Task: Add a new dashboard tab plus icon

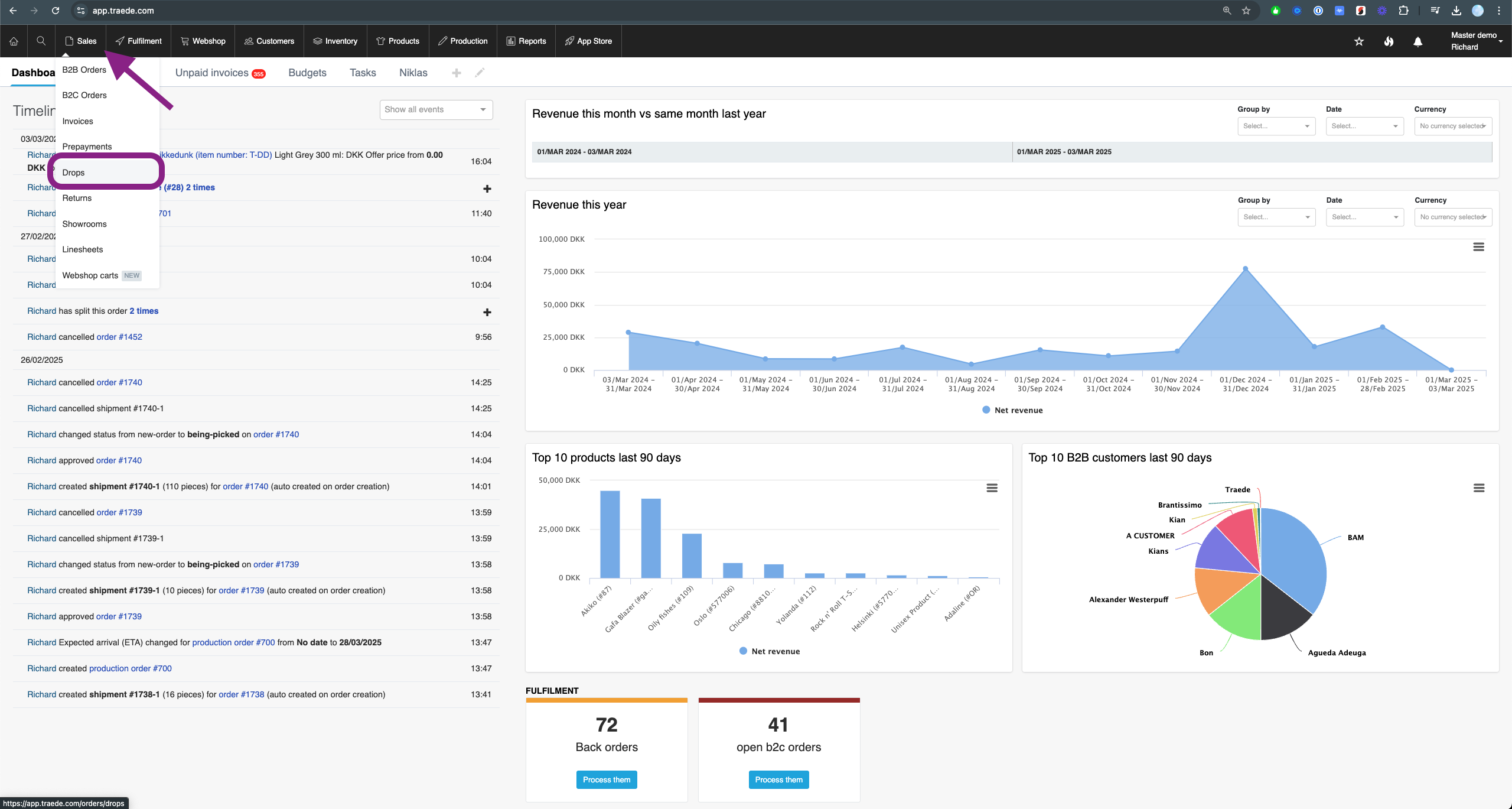Action: pyautogui.click(x=456, y=73)
